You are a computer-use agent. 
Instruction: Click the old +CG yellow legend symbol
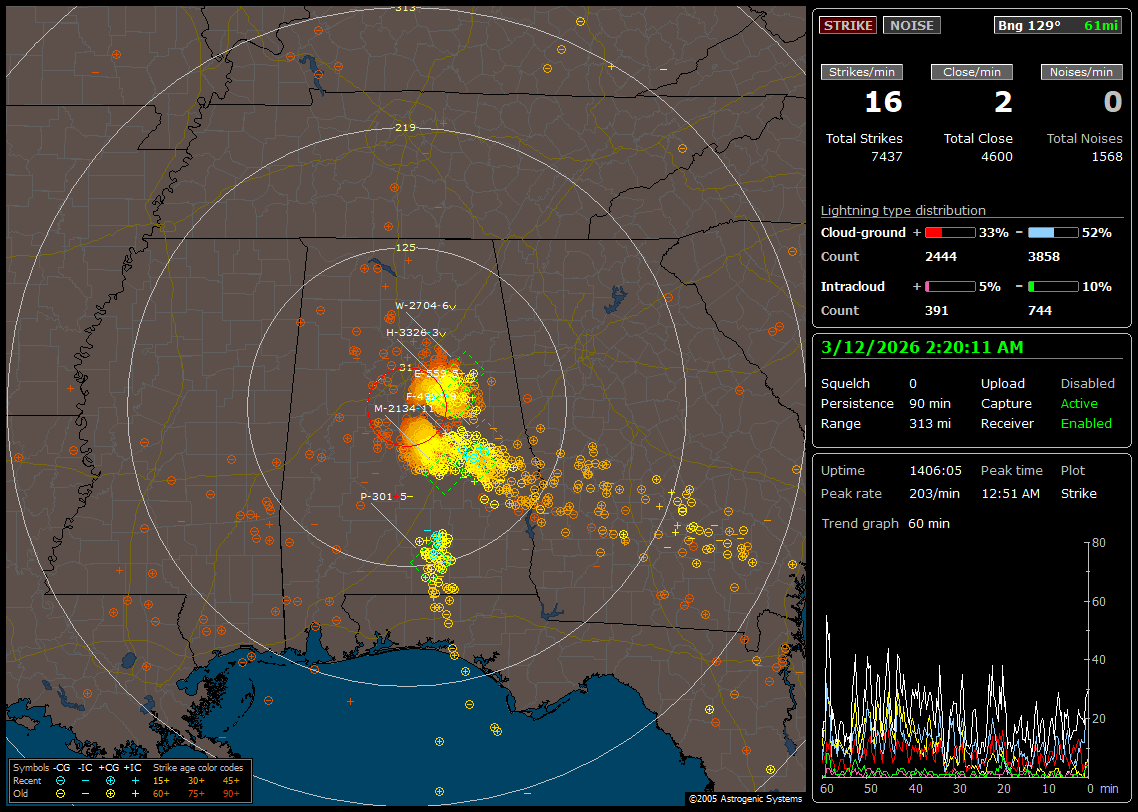[110, 793]
